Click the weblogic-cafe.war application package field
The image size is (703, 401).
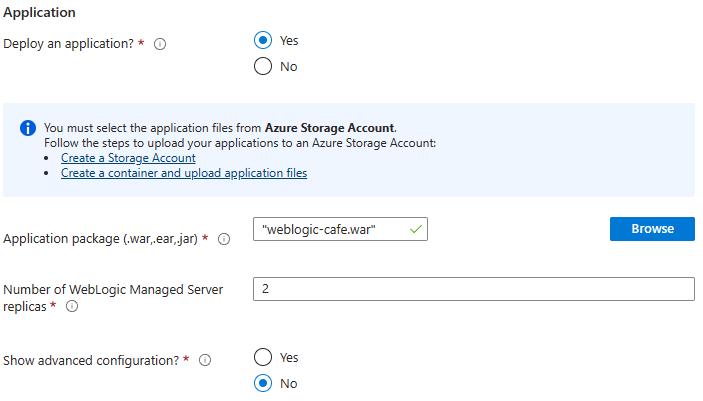330,229
